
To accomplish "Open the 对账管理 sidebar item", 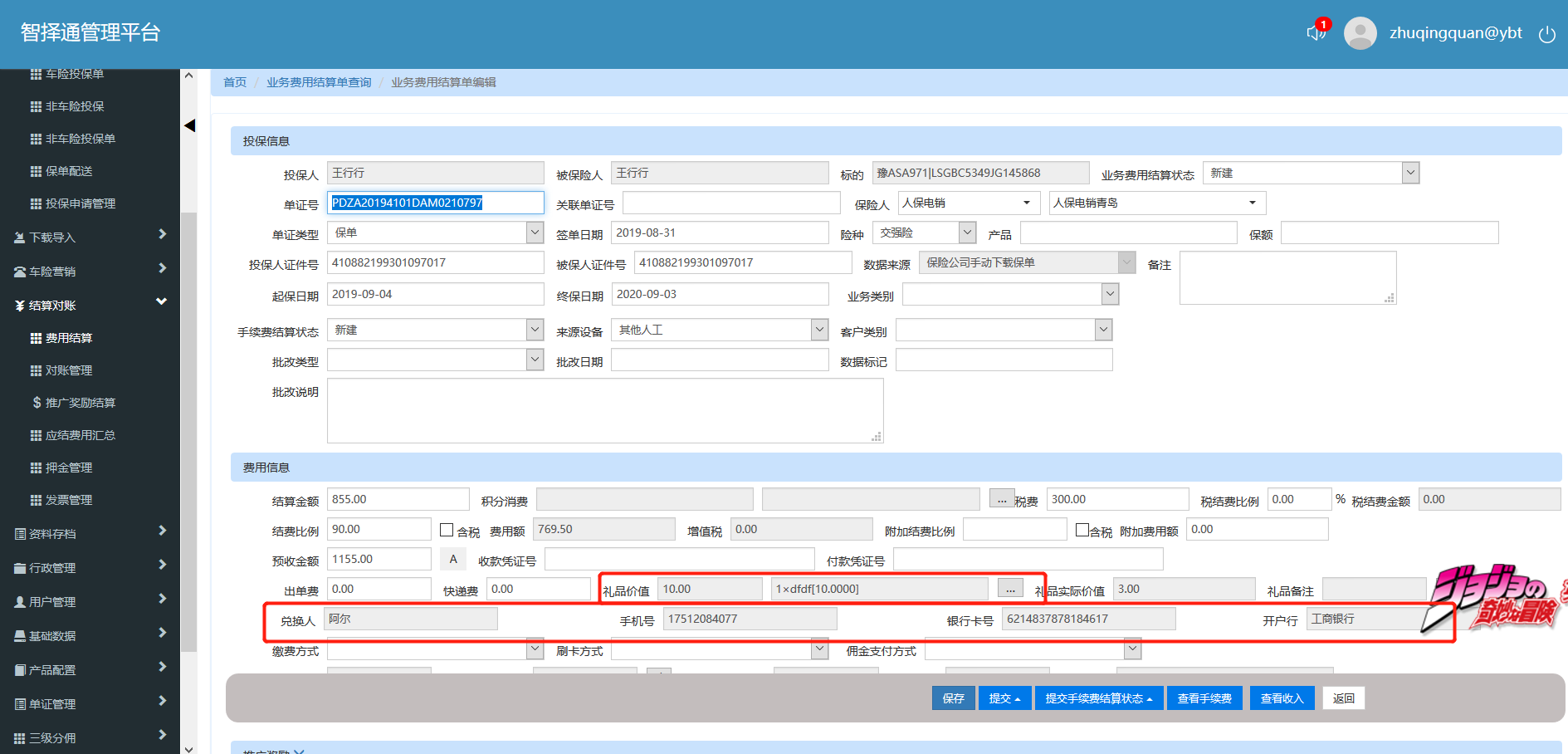I will coord(69,370).
